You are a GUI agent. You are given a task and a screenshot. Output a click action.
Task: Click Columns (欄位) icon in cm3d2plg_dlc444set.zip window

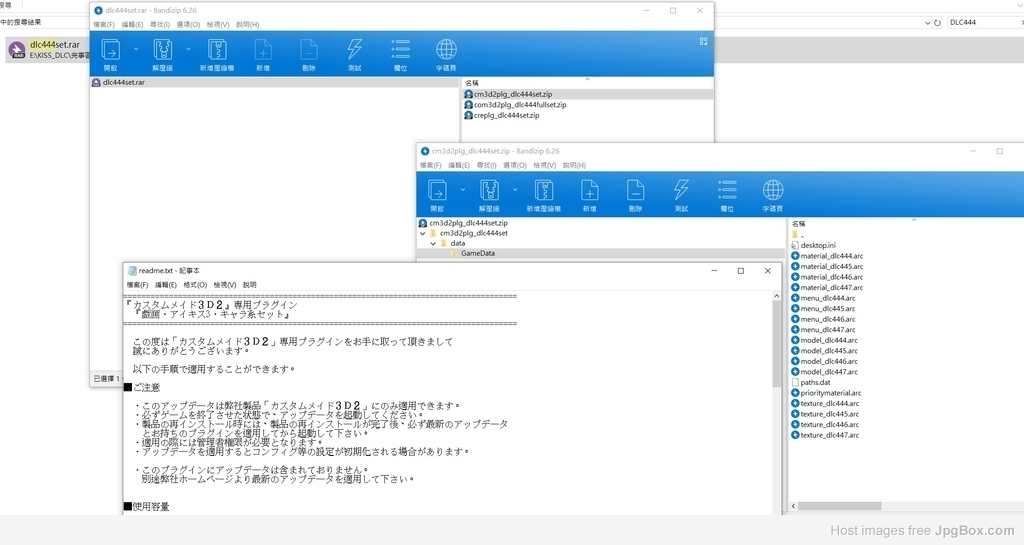[x=727, y=191]
